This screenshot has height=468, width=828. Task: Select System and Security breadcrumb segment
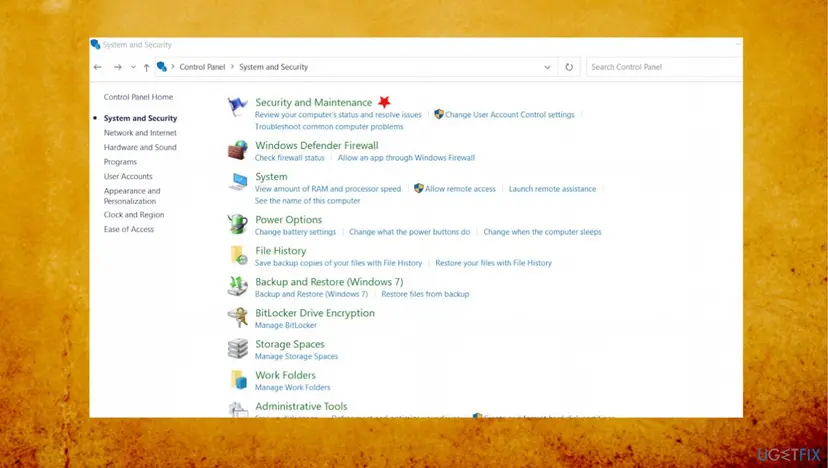274,67
